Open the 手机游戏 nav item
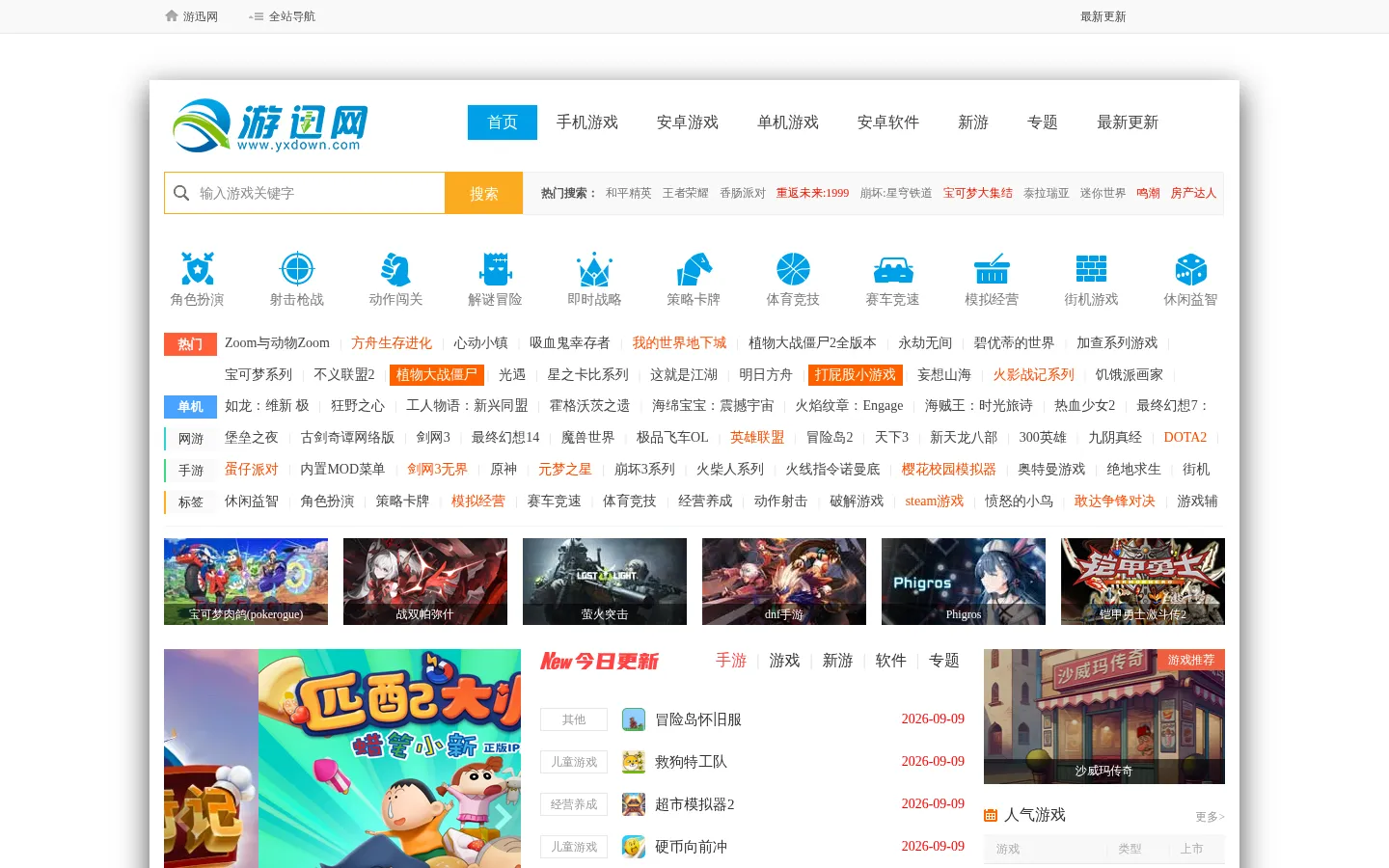 point(587,122)
